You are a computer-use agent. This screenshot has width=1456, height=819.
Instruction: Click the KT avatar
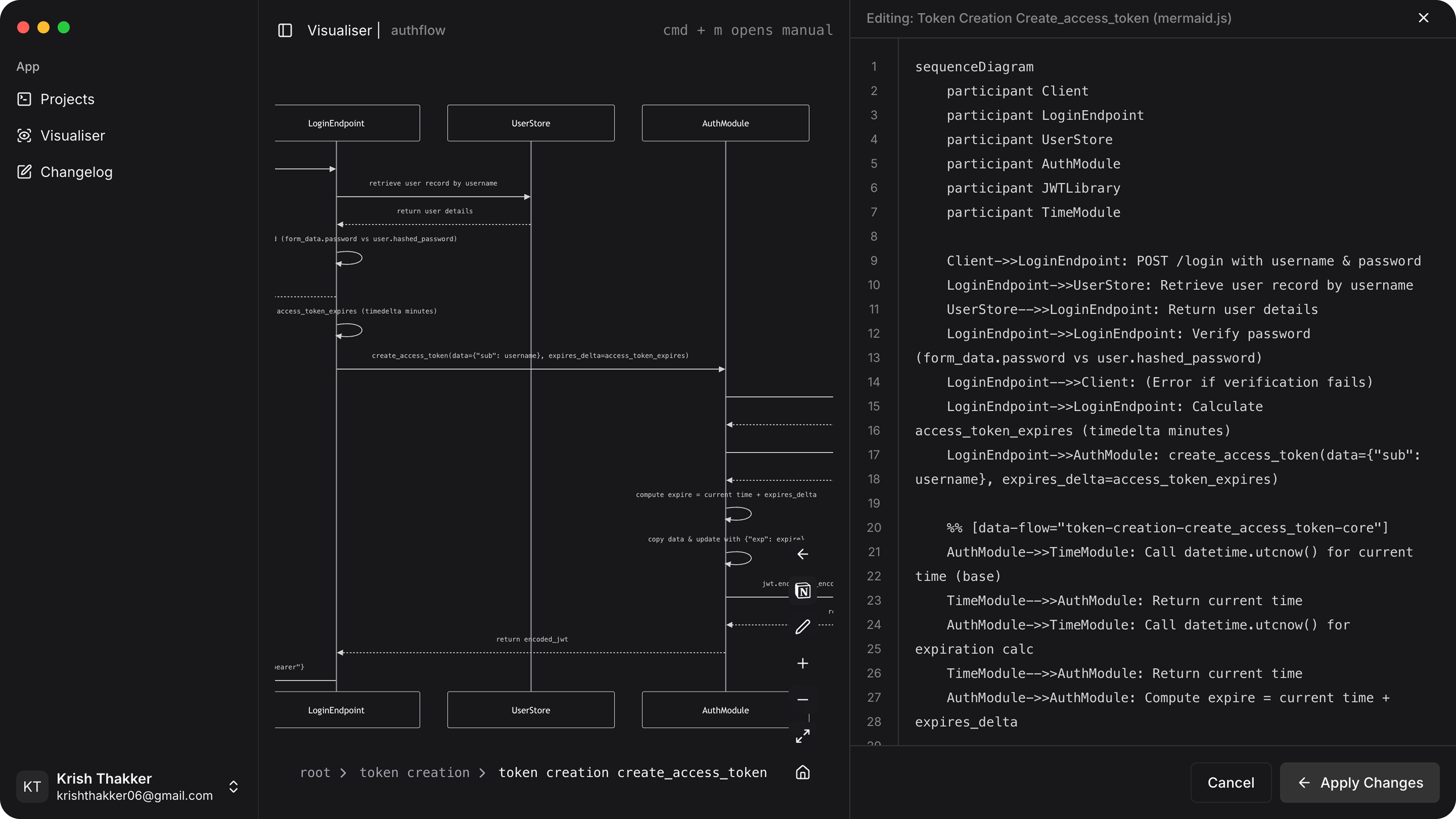point(32,787)
